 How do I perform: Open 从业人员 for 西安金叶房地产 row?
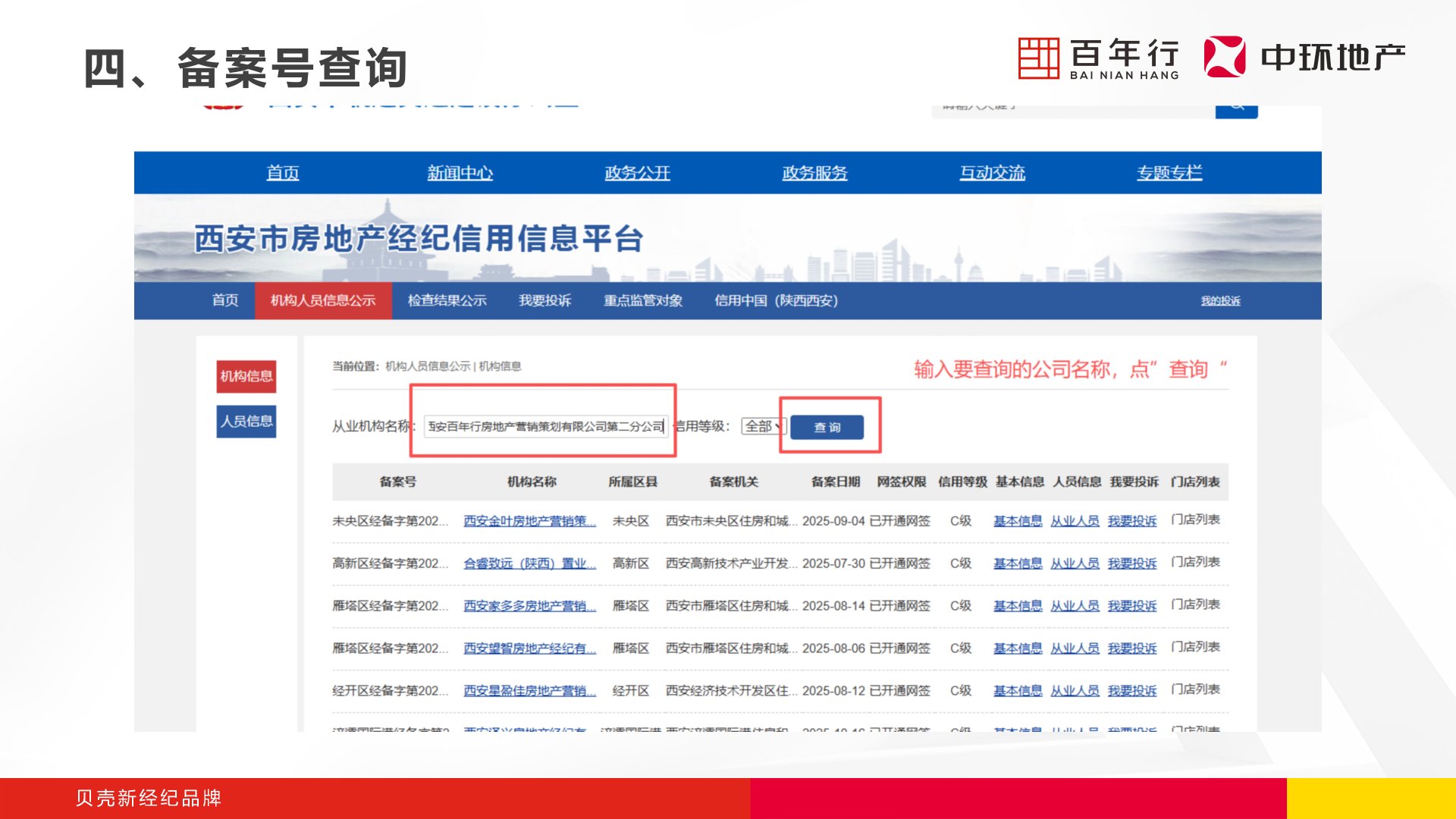(x=1075, y=521)
